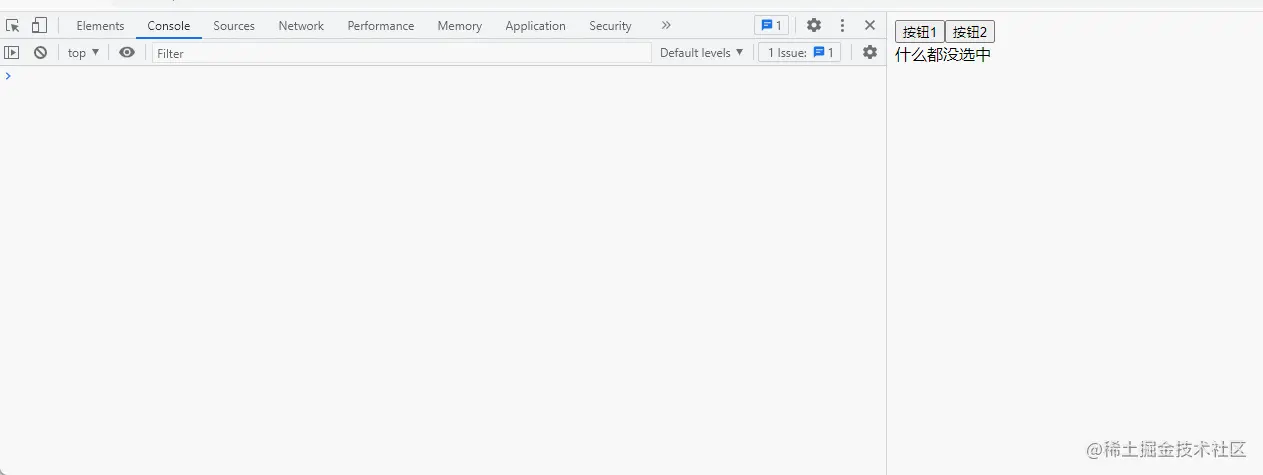Screen dimensions: 1263x475
Task: Open the issues counter badge in tab bar
Action: [771, 26]
